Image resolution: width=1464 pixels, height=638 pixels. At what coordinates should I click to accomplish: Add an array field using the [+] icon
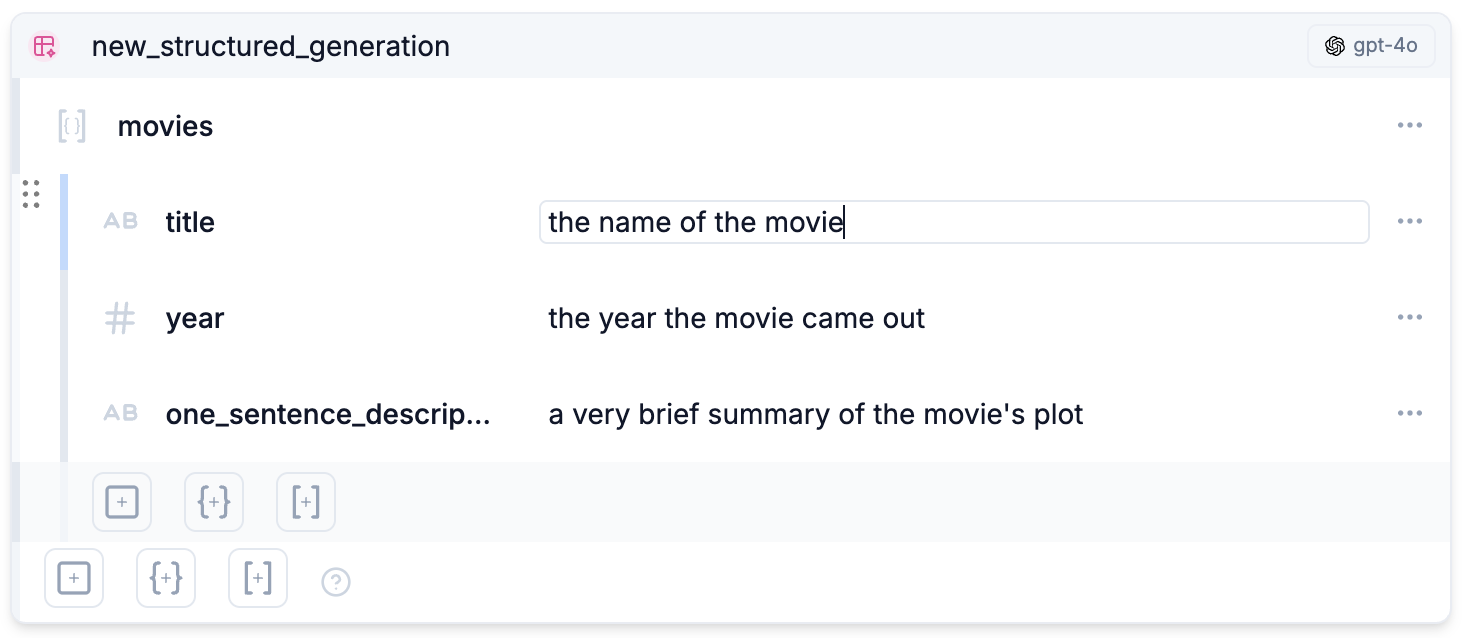pos(306,502)
